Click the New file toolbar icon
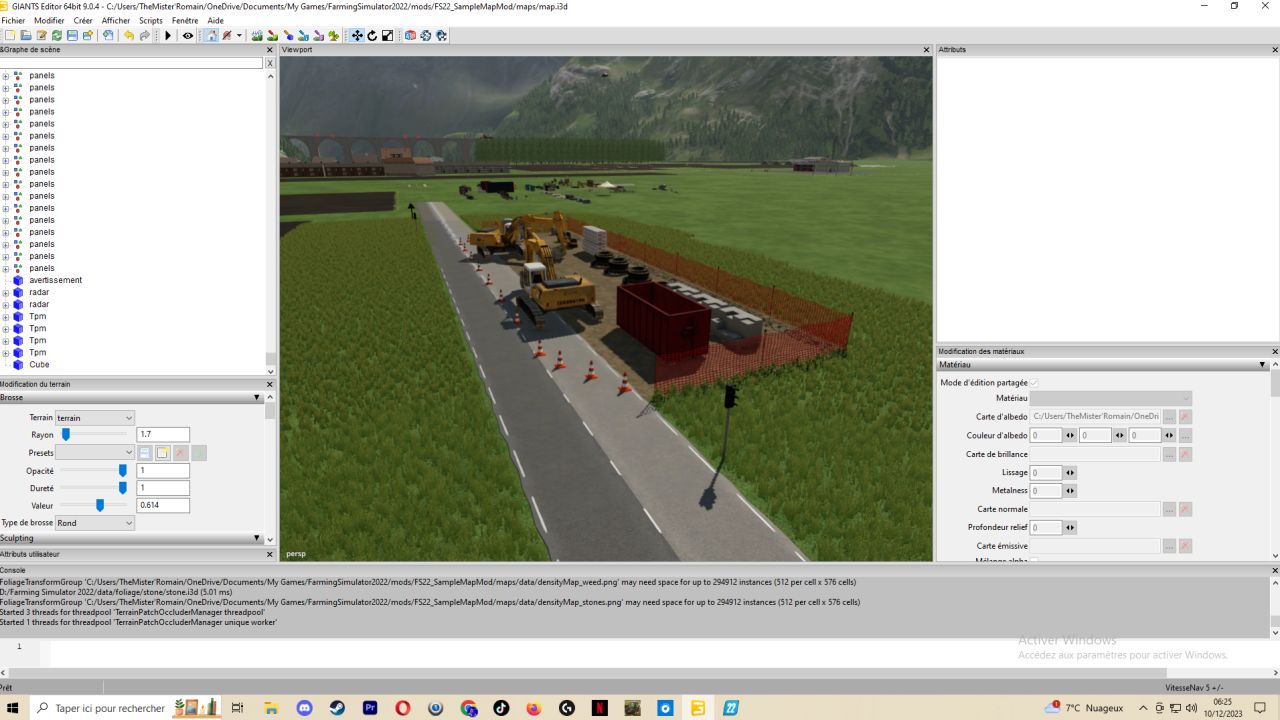The image size is (1280, 720). [x=9, y=35]
